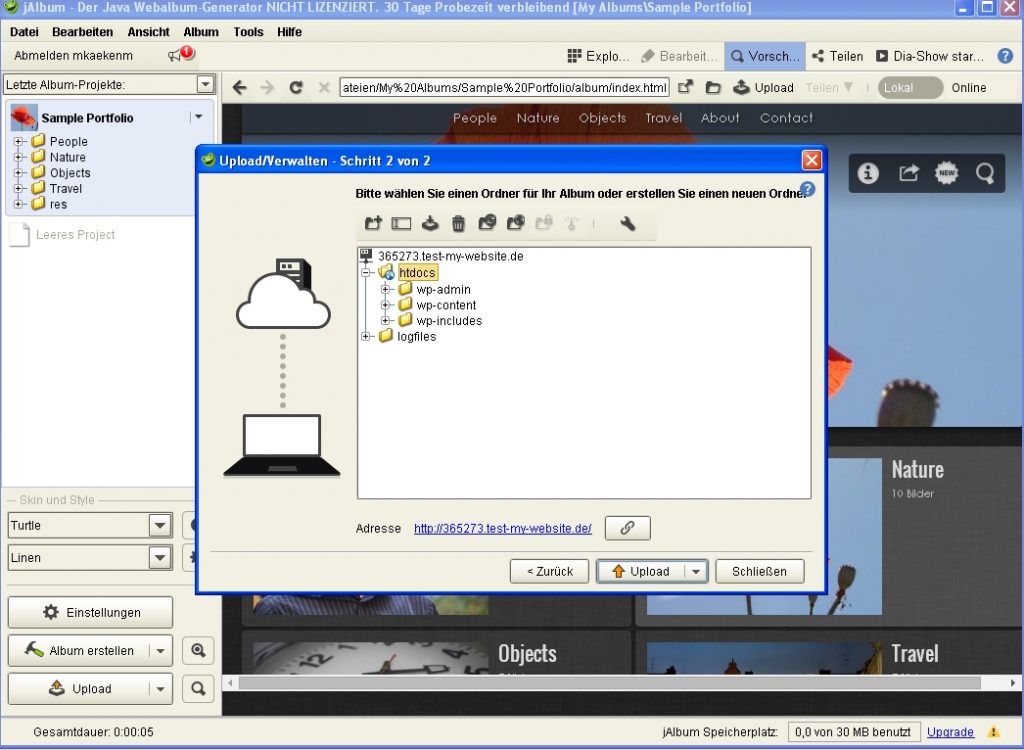Open the Datei menu

tap(24, 32)
